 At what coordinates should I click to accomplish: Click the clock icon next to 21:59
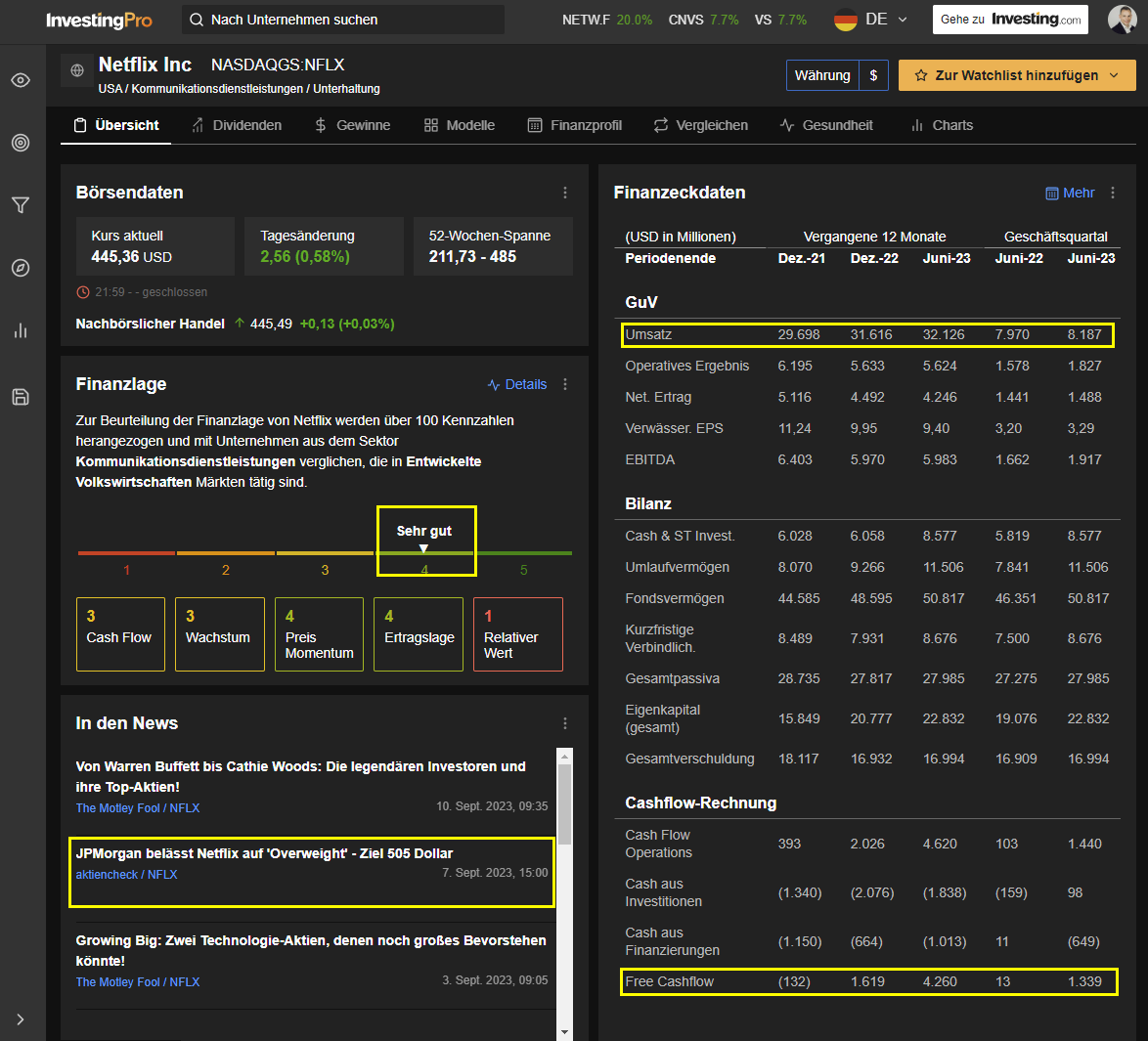(x=83, y=292)
